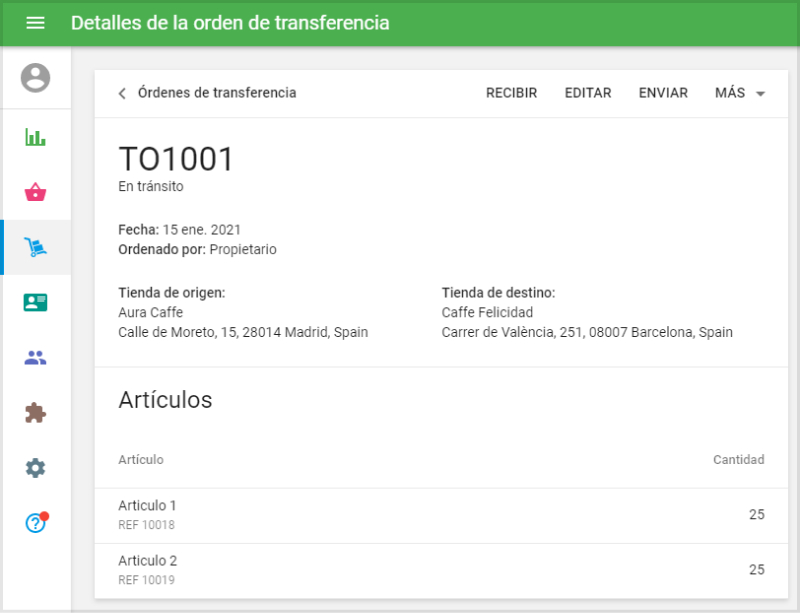Open integrations via the puzzle piece icon

coord(35,411)
